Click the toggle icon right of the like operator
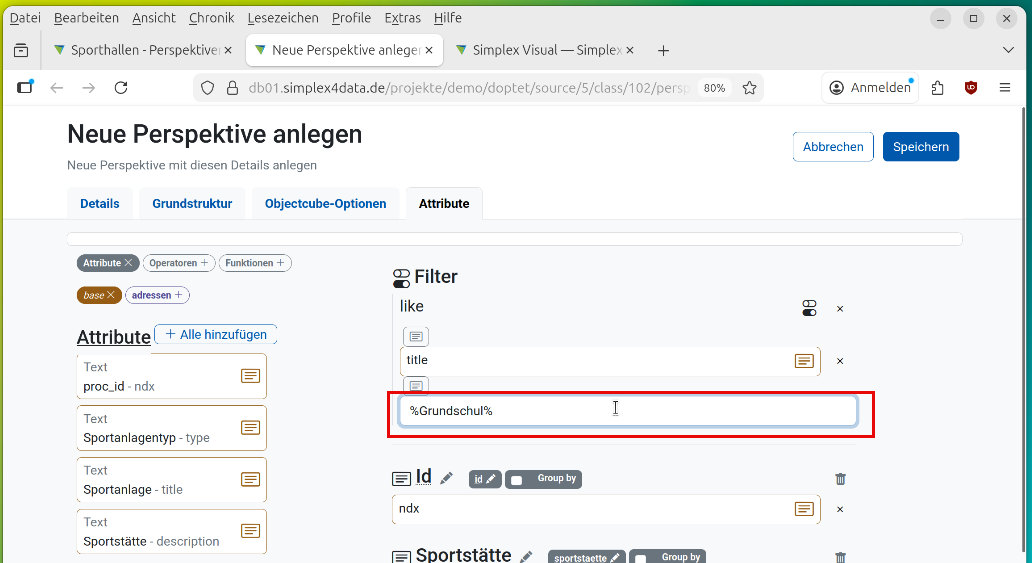 coord(809,309)
